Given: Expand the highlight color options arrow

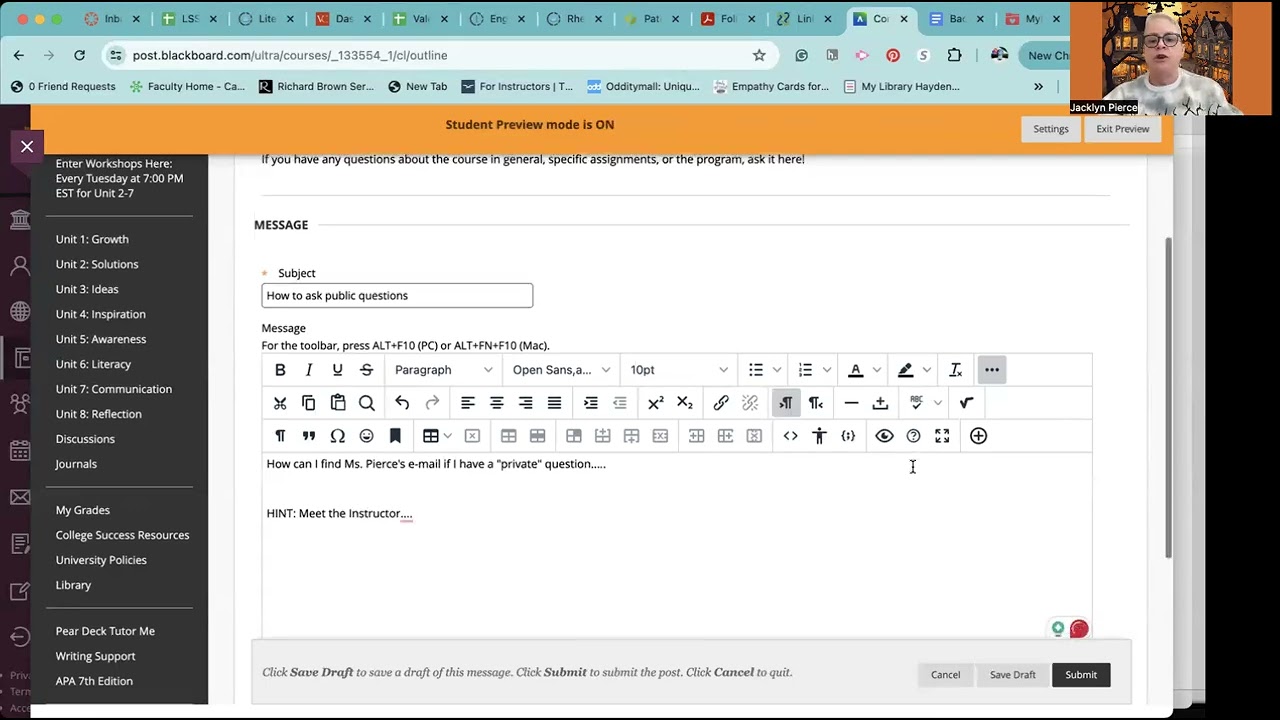Looking at the screenshot, I should click(x=927, y=370).
